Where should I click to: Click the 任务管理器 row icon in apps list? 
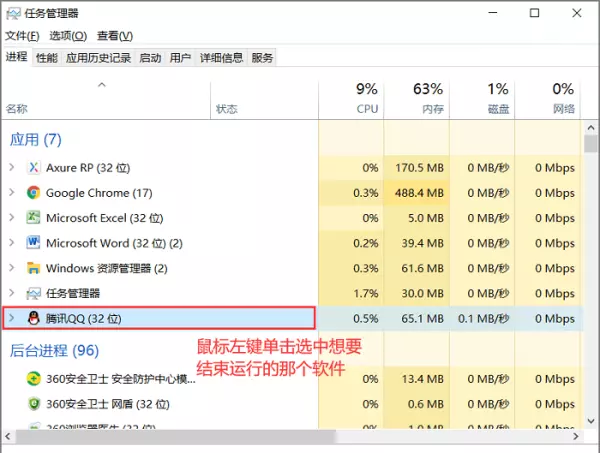tap(34, 293)
